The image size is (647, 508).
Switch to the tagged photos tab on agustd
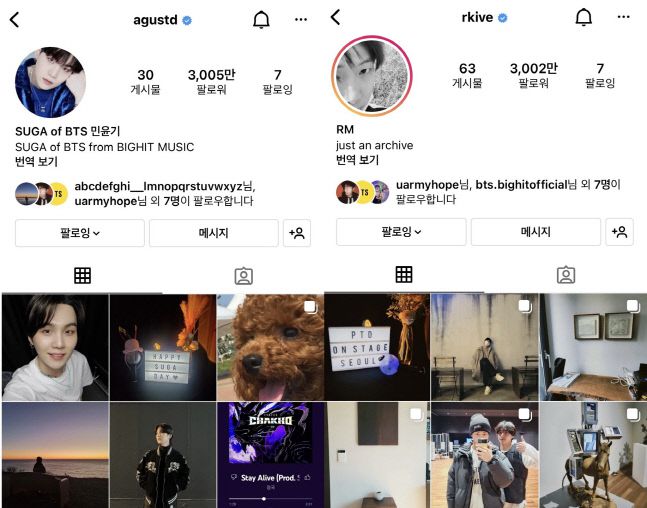[243, 276]
